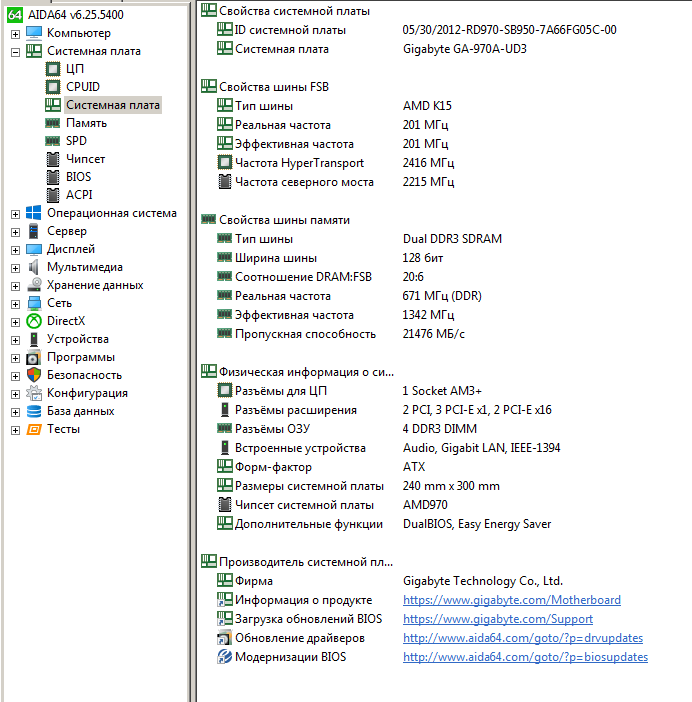Screen dimensions: 692x702
Task: Expand the Программы tree node
Action: pyautogui.click(x=15, y=357)
